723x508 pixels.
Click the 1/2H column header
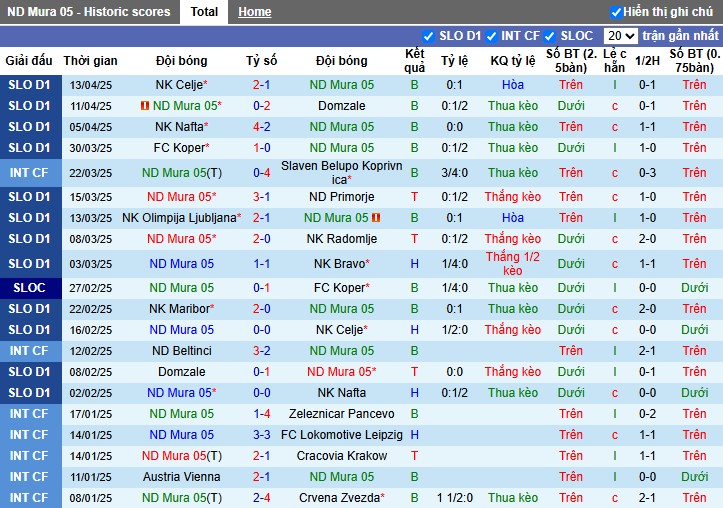pos(647,61)
